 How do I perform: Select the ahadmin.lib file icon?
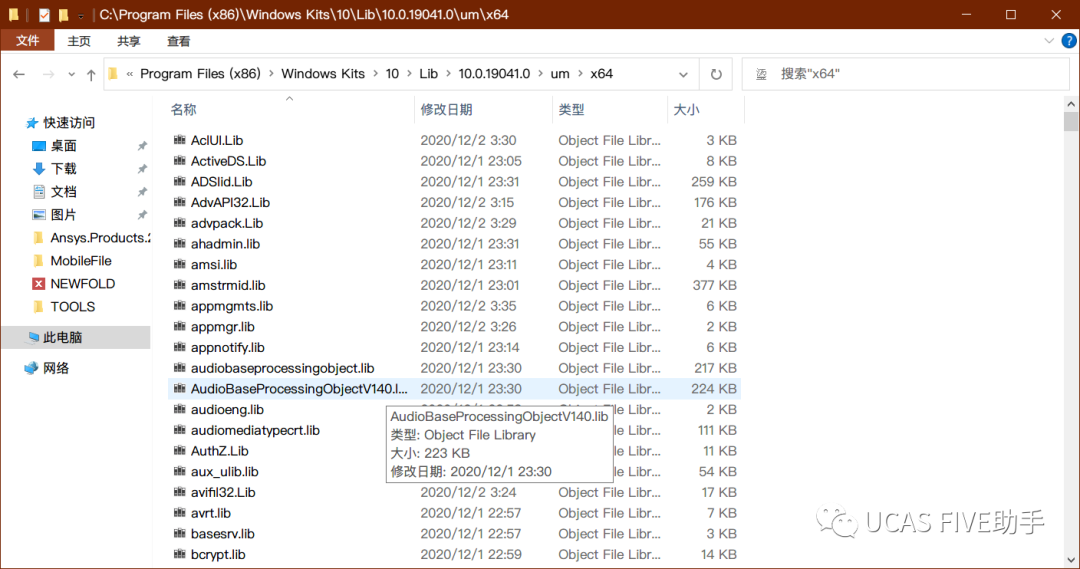(180, 243)
